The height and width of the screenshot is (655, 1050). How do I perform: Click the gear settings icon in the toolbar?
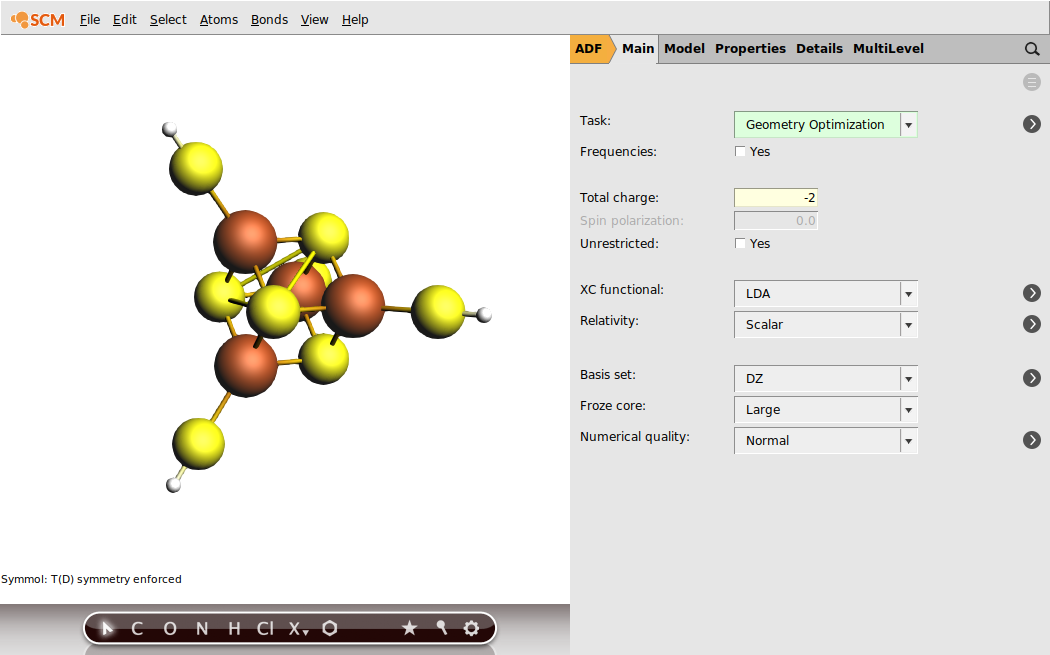(471, 628)
